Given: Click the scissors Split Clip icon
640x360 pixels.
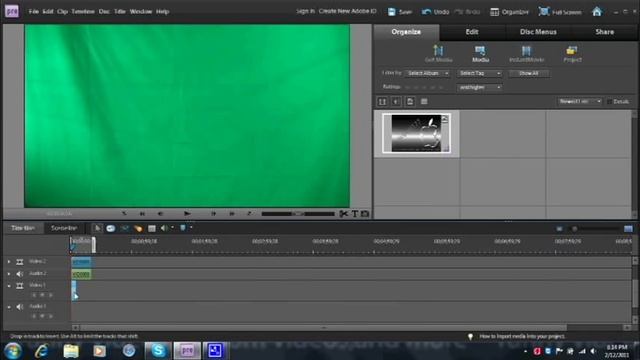Looking at the screenshot, I should coord(344,213).
